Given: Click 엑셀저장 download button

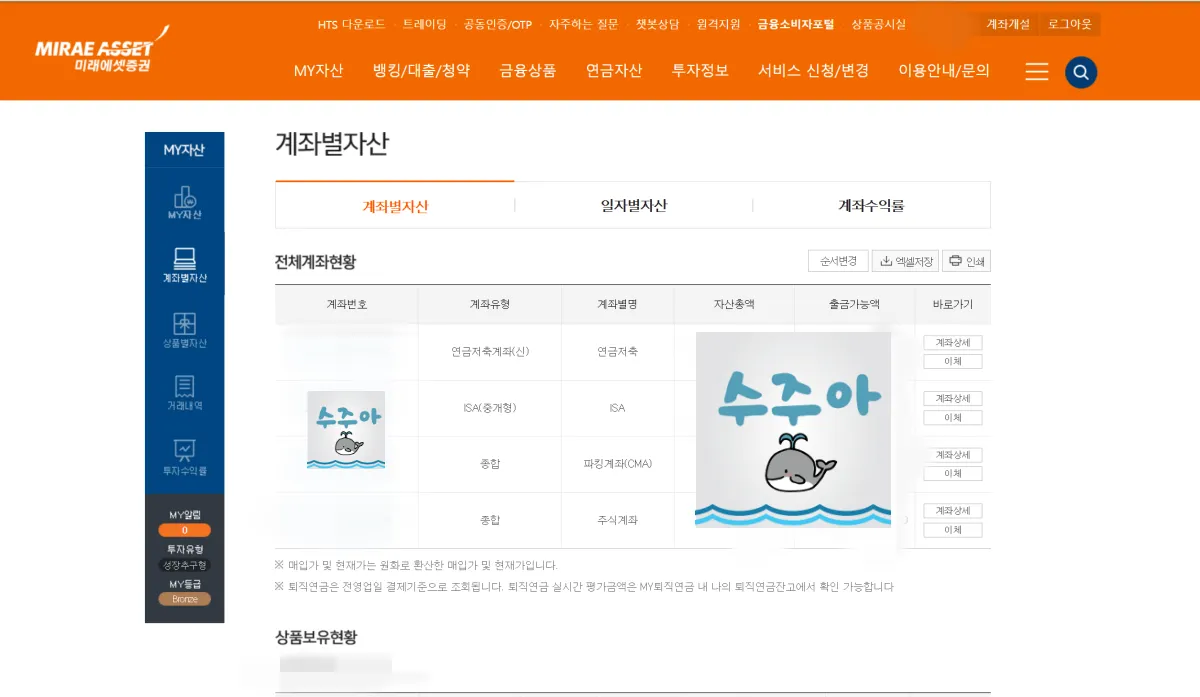Looking at the screenshot, I should pyautogui.click(x=904, y=261).
